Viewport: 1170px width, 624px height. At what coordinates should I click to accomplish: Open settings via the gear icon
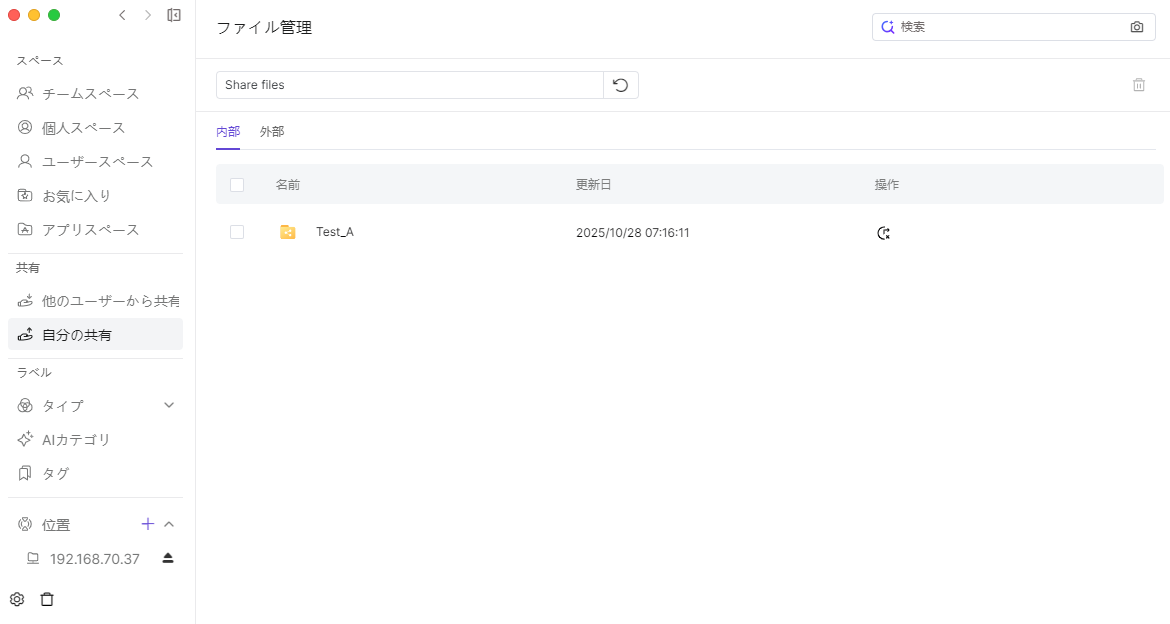pos(17,599)
